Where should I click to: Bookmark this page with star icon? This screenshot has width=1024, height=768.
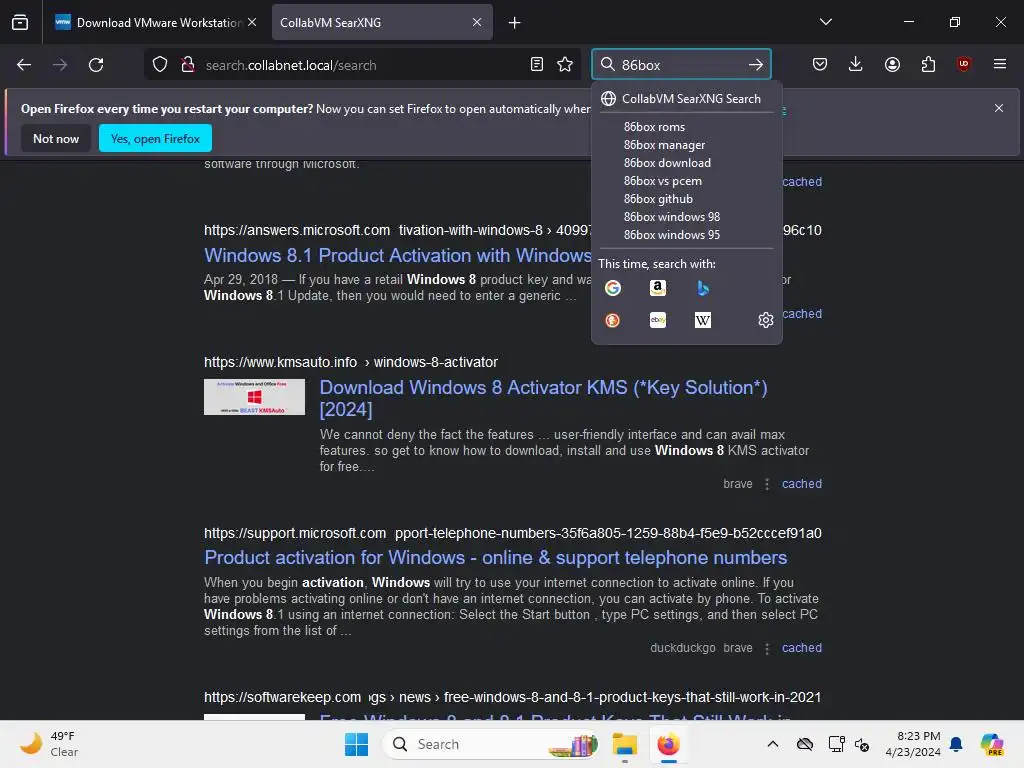[x=565, y=65]
